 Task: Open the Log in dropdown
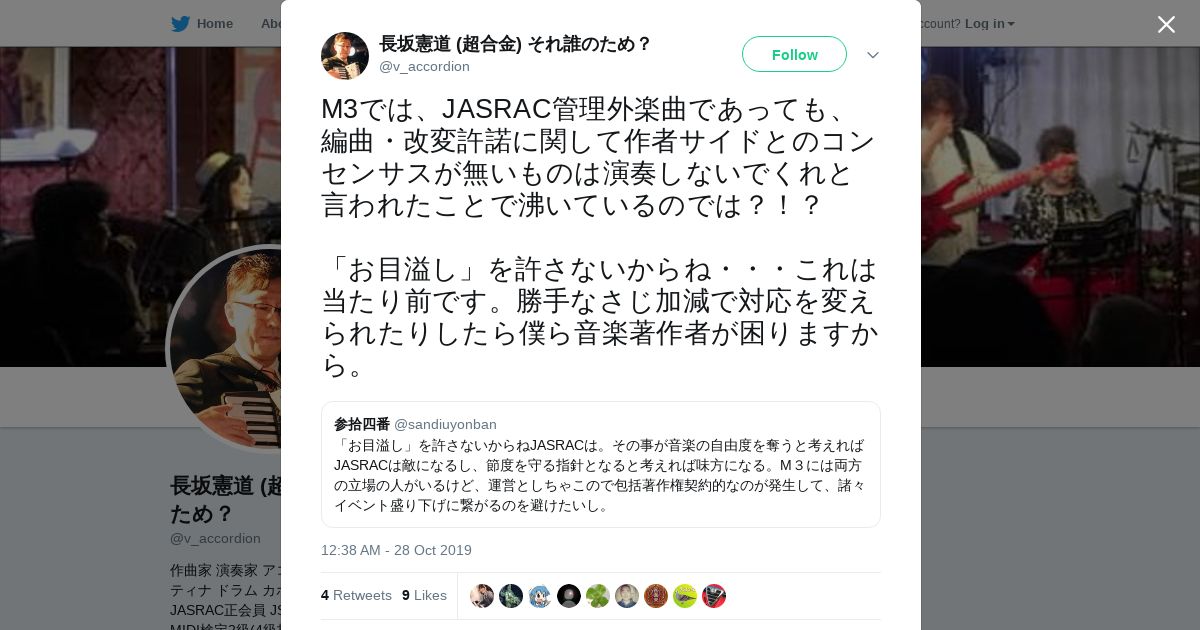(989, 24)
